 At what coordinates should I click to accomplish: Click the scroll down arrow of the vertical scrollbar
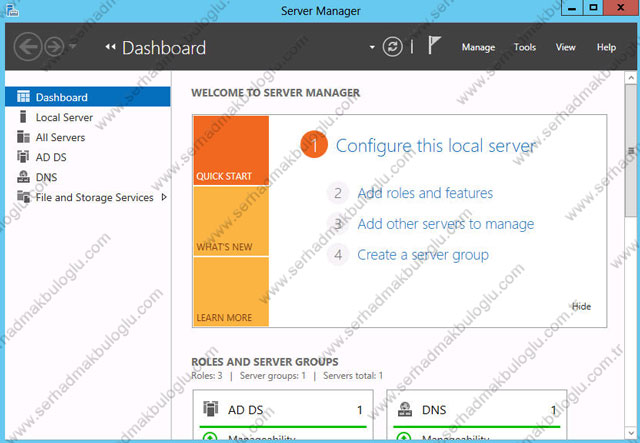coord(631,434)
